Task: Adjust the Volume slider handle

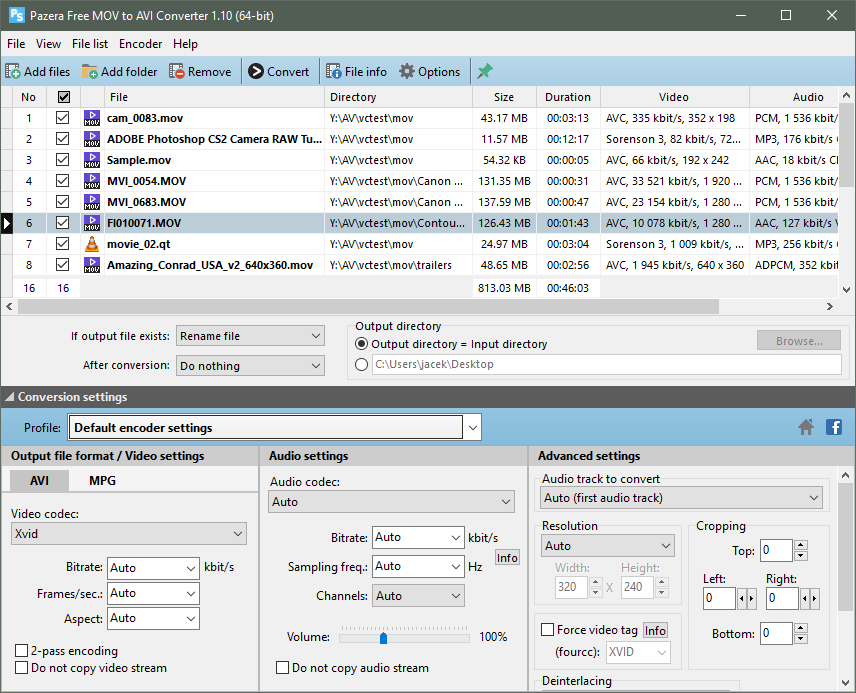Action: (x=383, y=638)
